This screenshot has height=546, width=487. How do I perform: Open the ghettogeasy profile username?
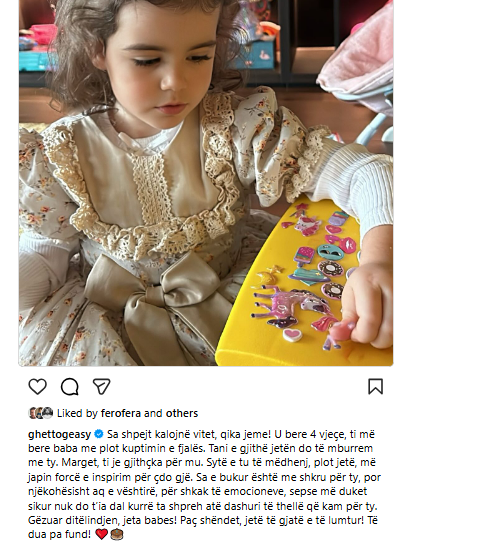tap(60, 435)
